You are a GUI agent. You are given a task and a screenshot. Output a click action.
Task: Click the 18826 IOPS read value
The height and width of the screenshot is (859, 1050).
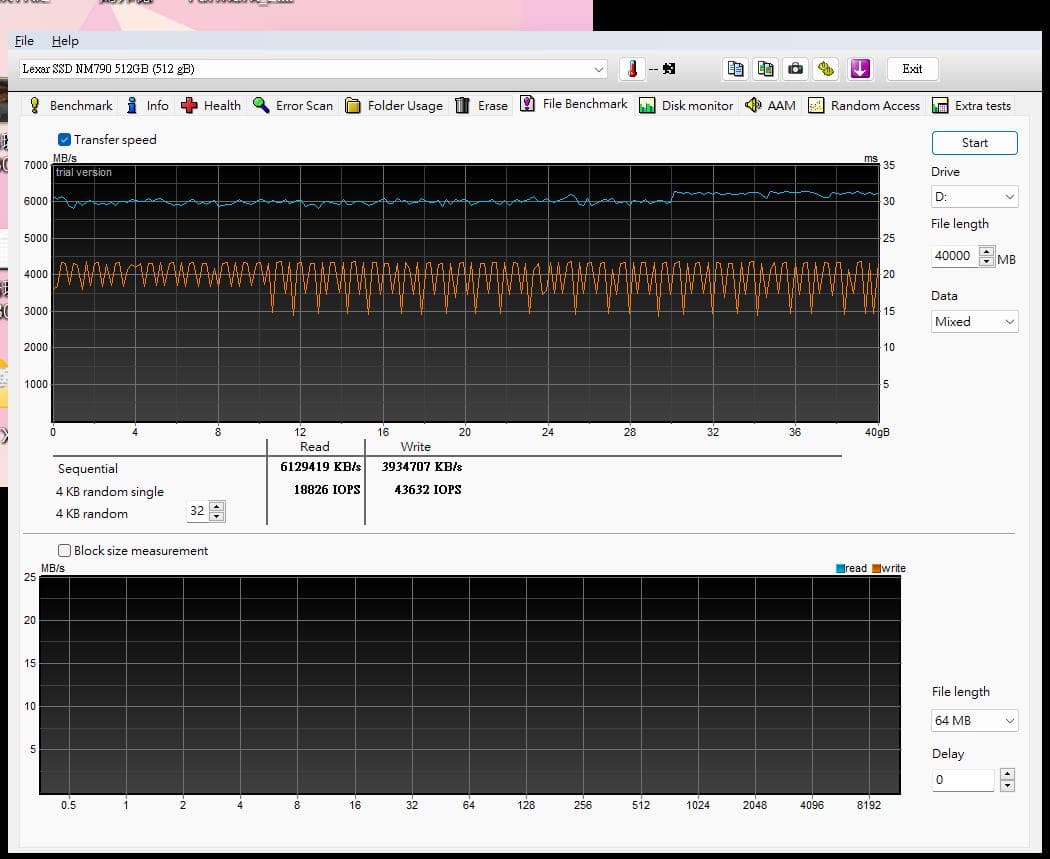click(x=327, y=489)
